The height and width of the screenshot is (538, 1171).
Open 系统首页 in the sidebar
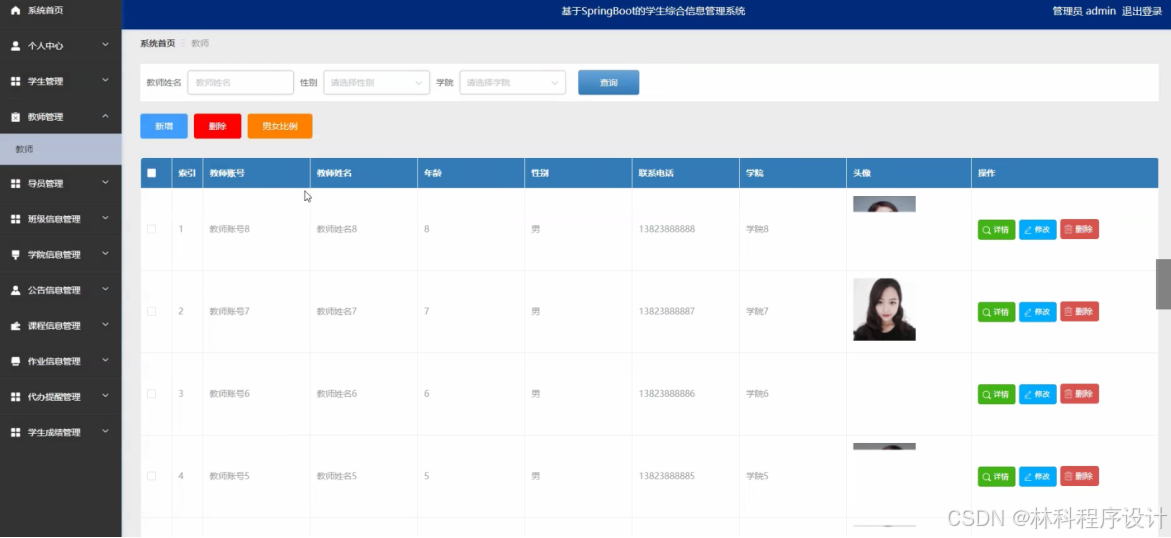[60, 11]
